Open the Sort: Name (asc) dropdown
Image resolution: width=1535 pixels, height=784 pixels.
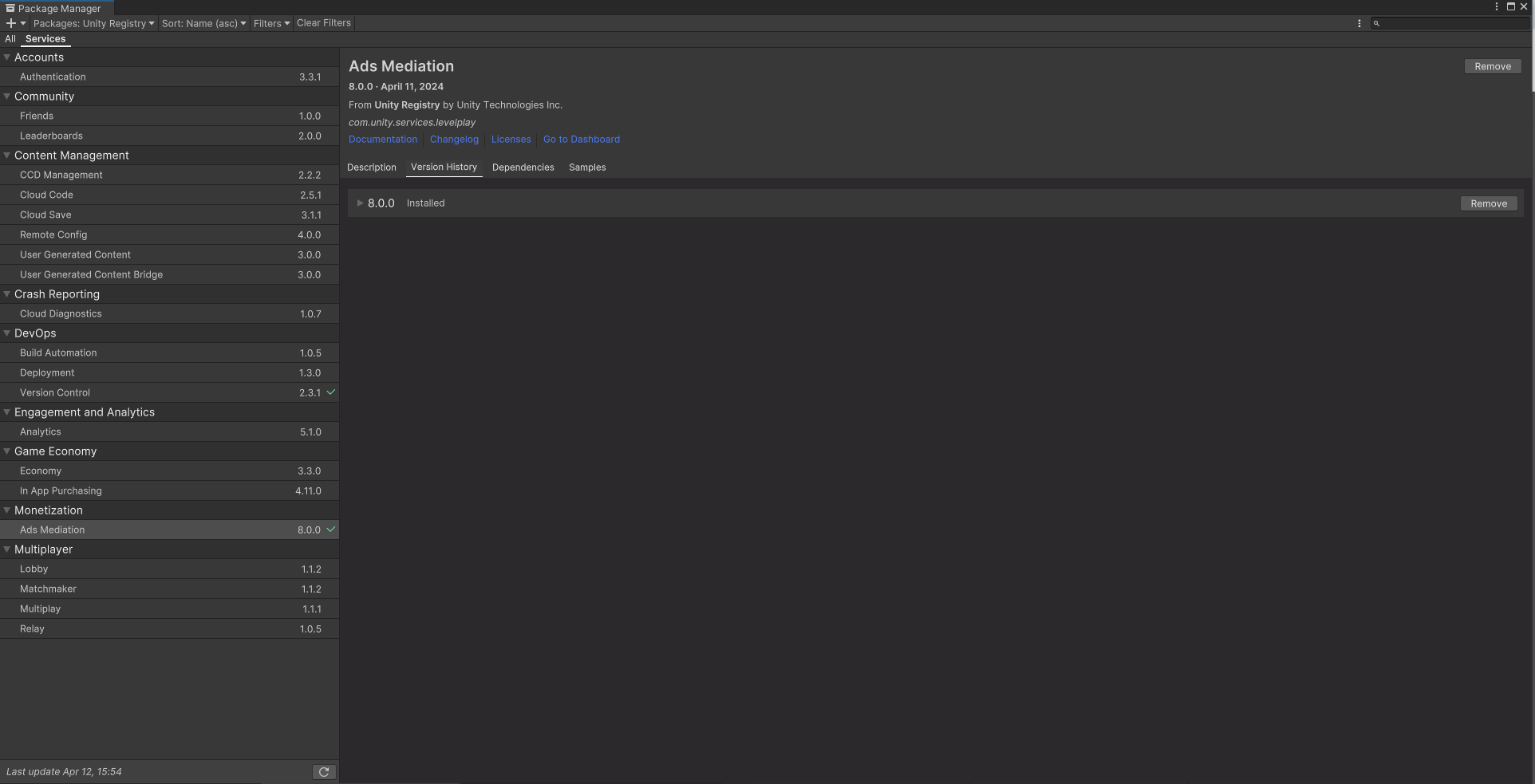click(x=203, y=23)
